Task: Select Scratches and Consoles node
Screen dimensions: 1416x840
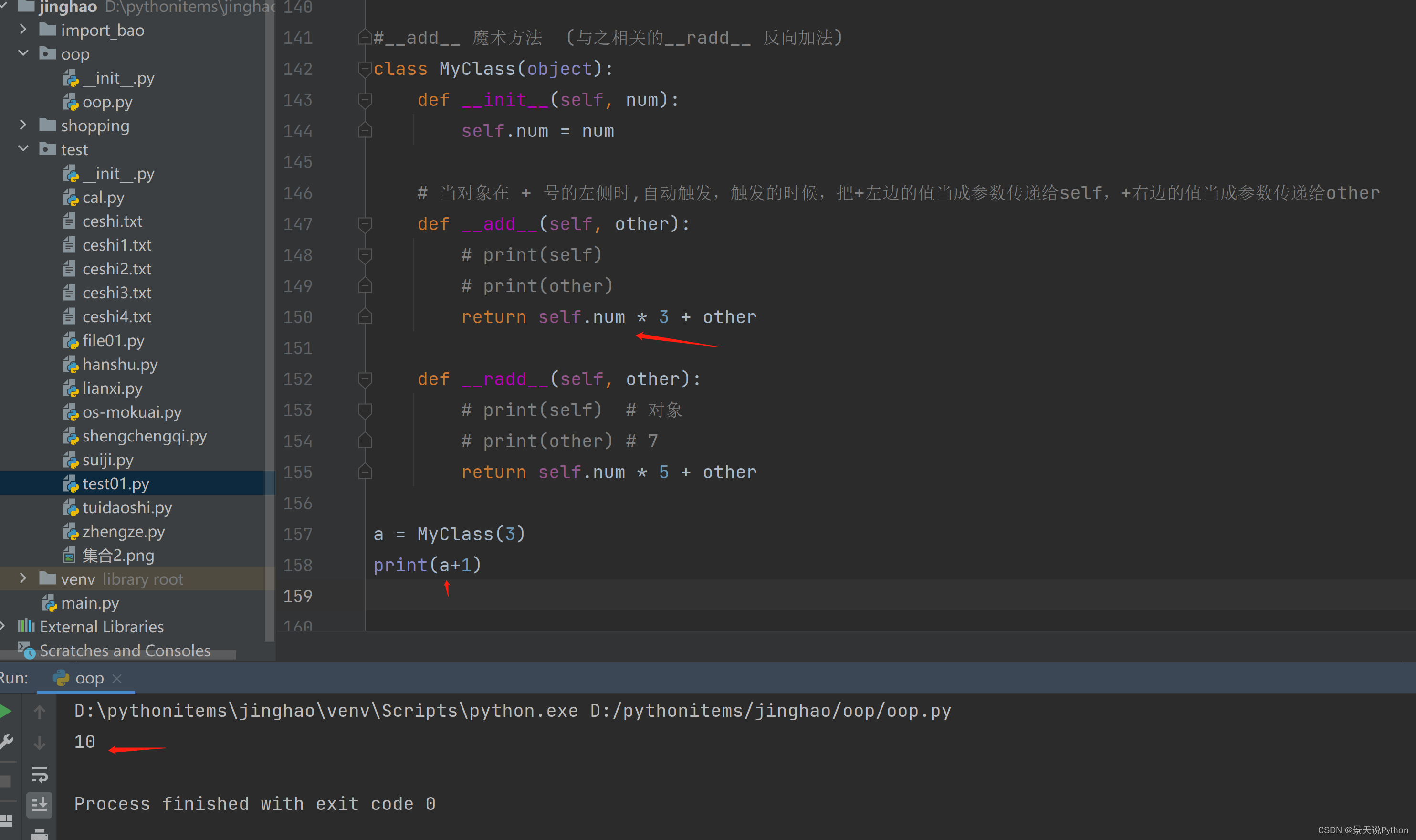Action: 125,651
